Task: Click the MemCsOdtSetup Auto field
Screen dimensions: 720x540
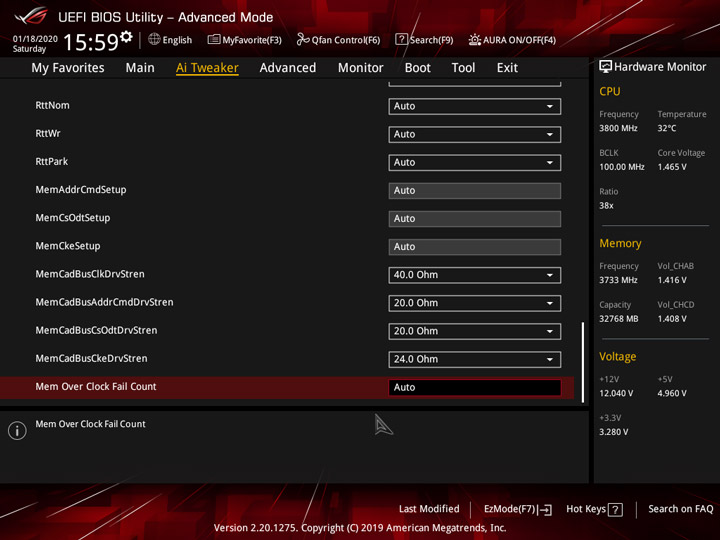Action: (474, 219)
